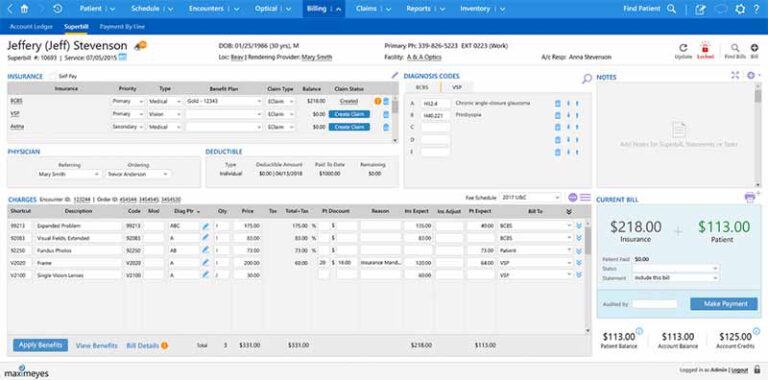Go back with the left arrow icon

[x=11, y=9]
